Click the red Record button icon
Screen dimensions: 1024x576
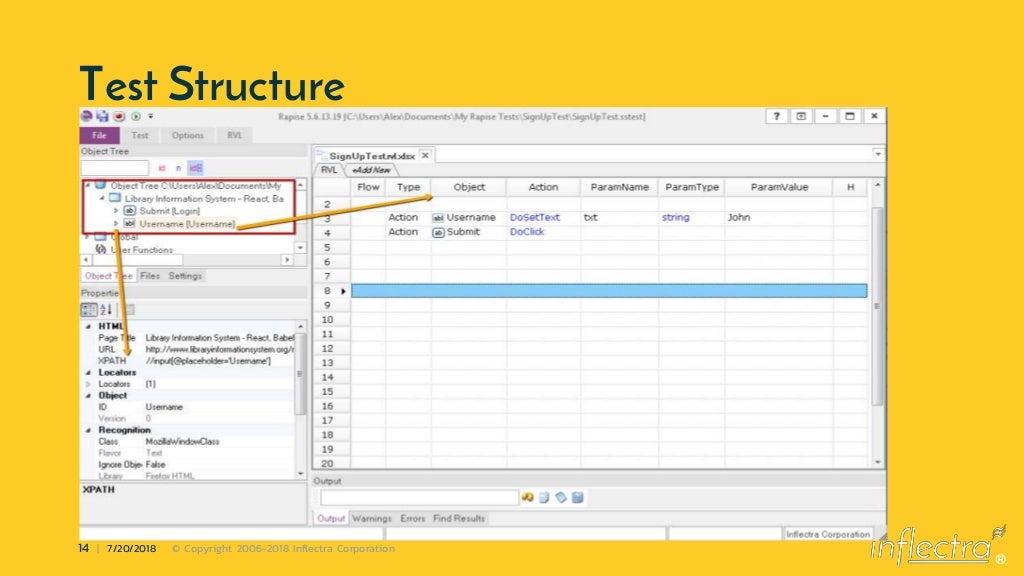[119, 116]
